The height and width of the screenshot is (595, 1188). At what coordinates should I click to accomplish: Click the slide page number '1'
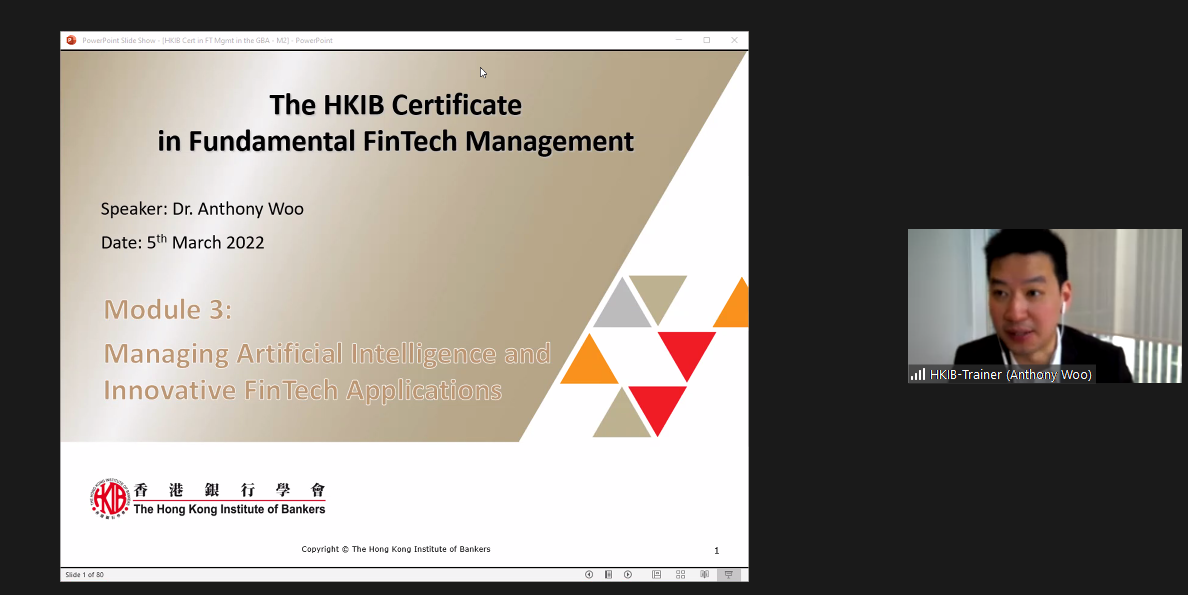click(717, 550)
